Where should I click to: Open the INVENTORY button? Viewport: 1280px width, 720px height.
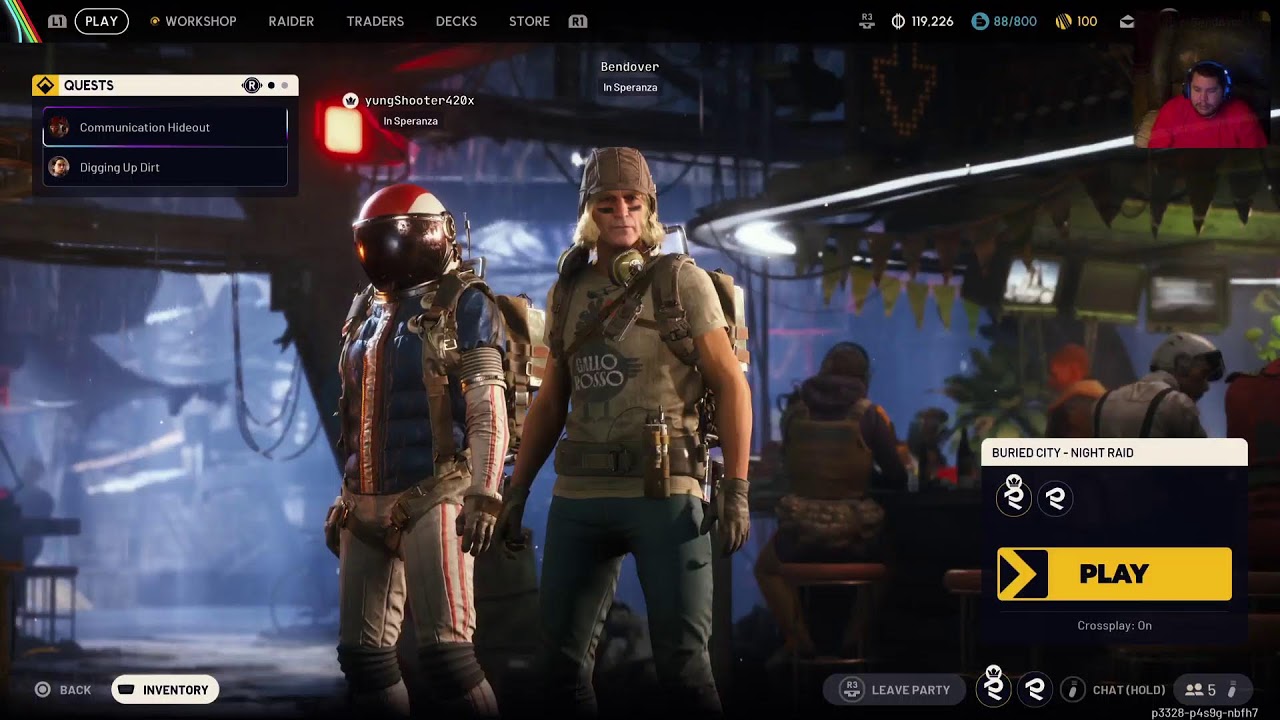[165, 690]
